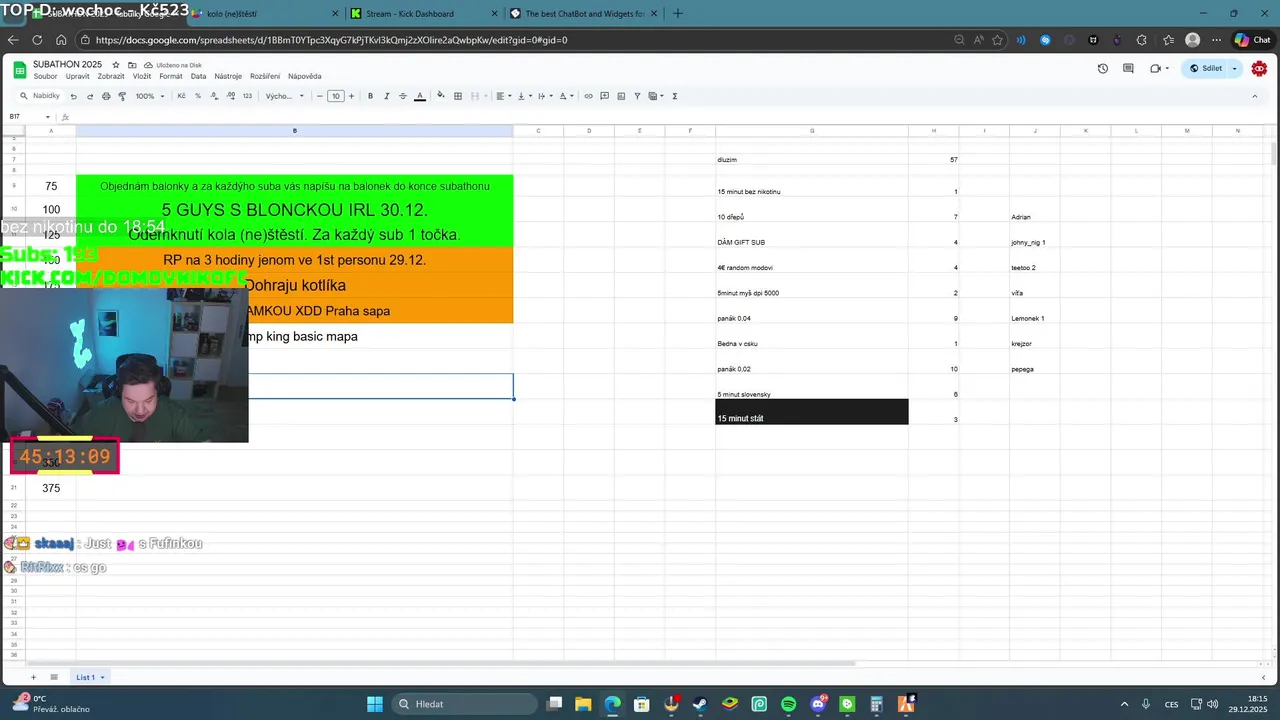Open the fill color picker
The image size is (1280, 720).
pos(441,96)
